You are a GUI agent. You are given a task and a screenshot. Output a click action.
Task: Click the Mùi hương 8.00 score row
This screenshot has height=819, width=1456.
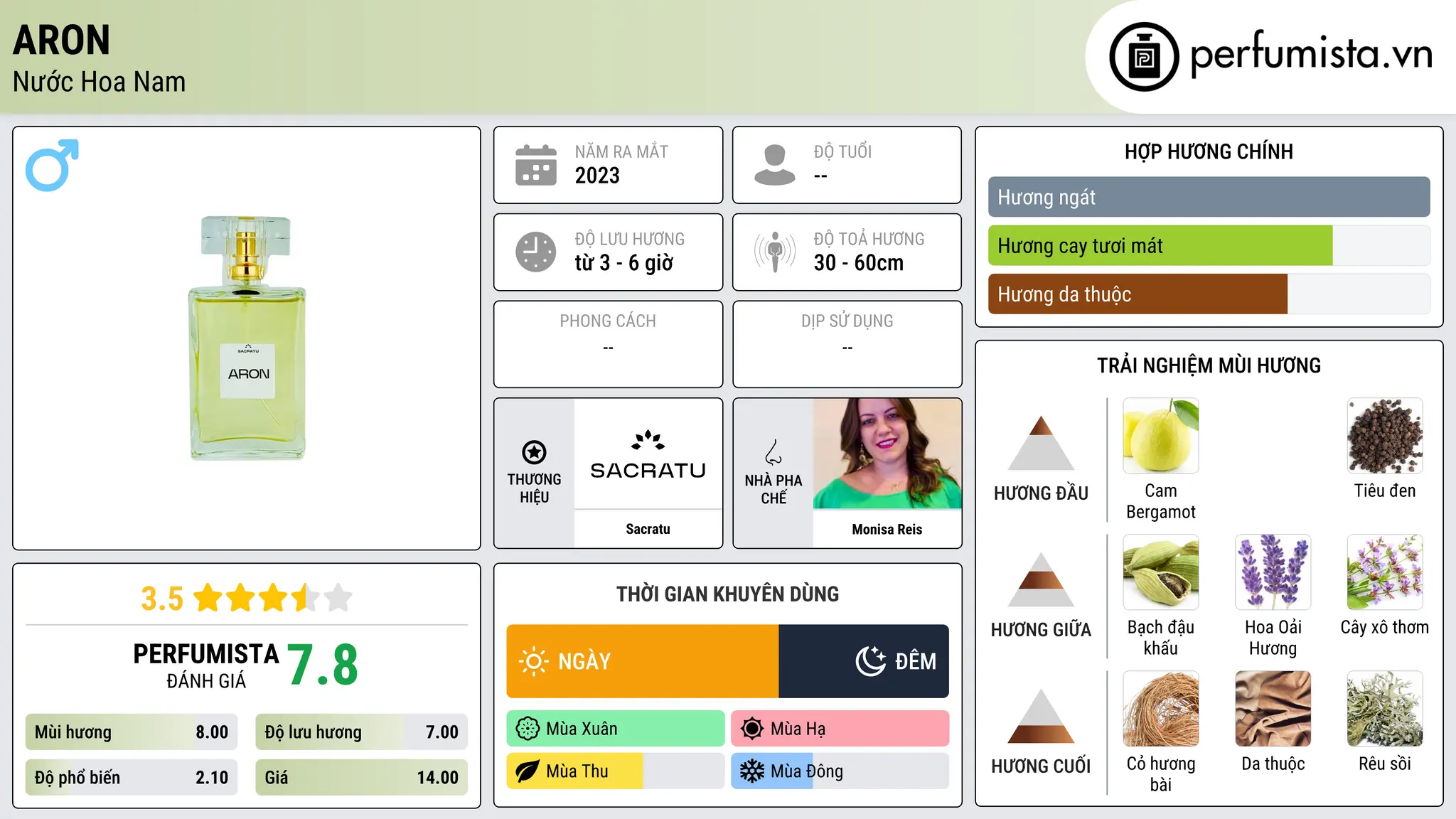(132, 732)
